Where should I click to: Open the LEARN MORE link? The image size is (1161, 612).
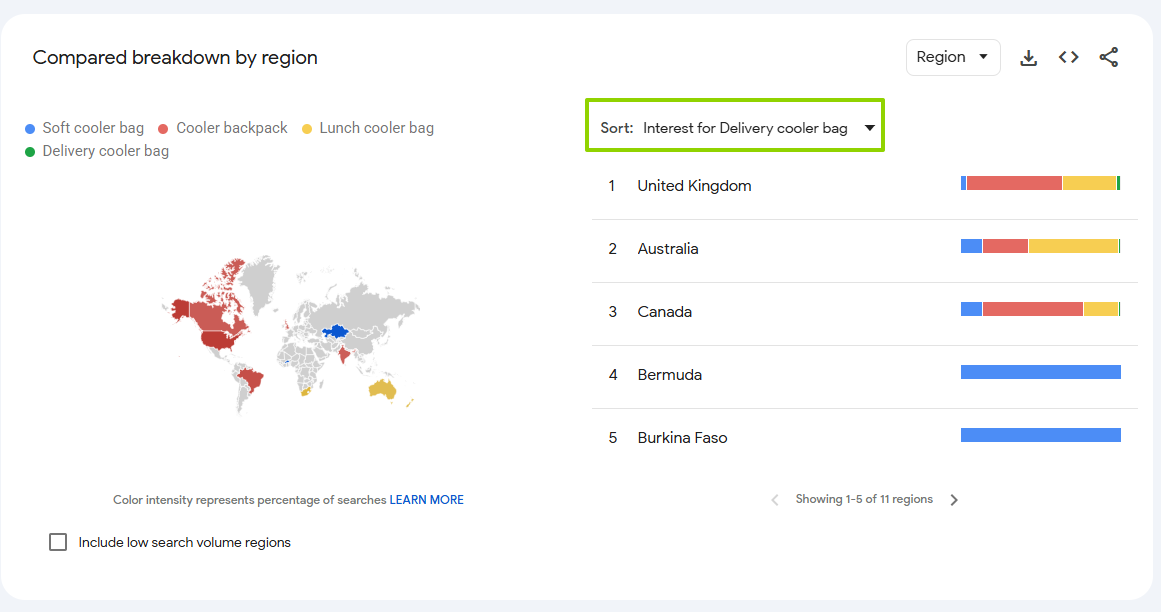[x=426, y=500]
